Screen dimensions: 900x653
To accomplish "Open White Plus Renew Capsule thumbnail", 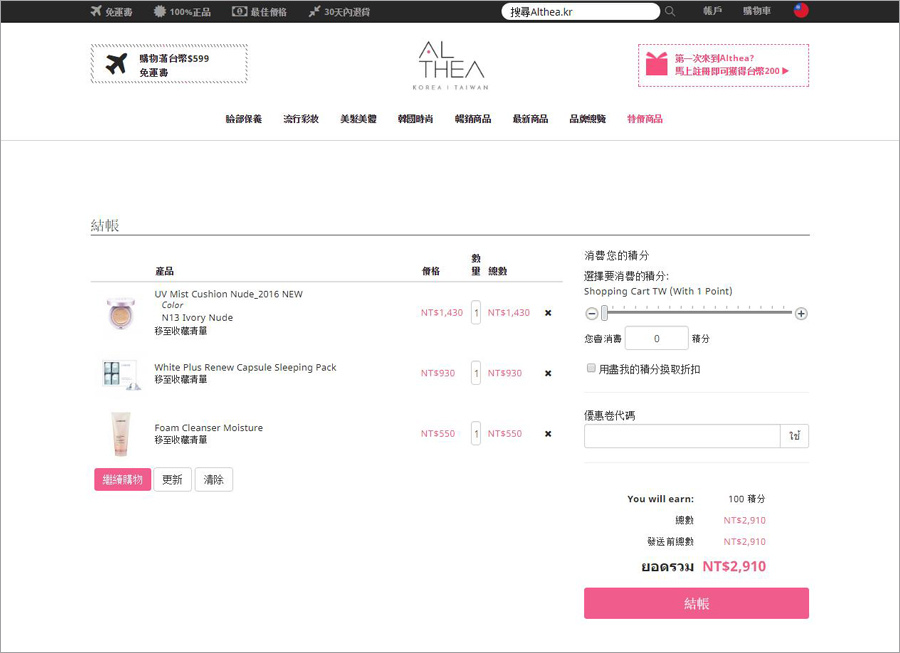I will tap(121, 374).
